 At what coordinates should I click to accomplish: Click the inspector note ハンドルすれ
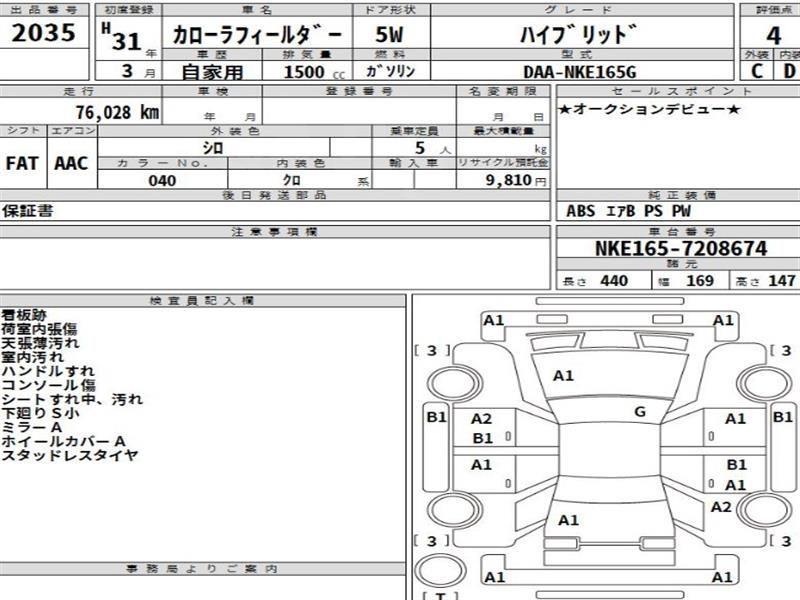point(48,371)
